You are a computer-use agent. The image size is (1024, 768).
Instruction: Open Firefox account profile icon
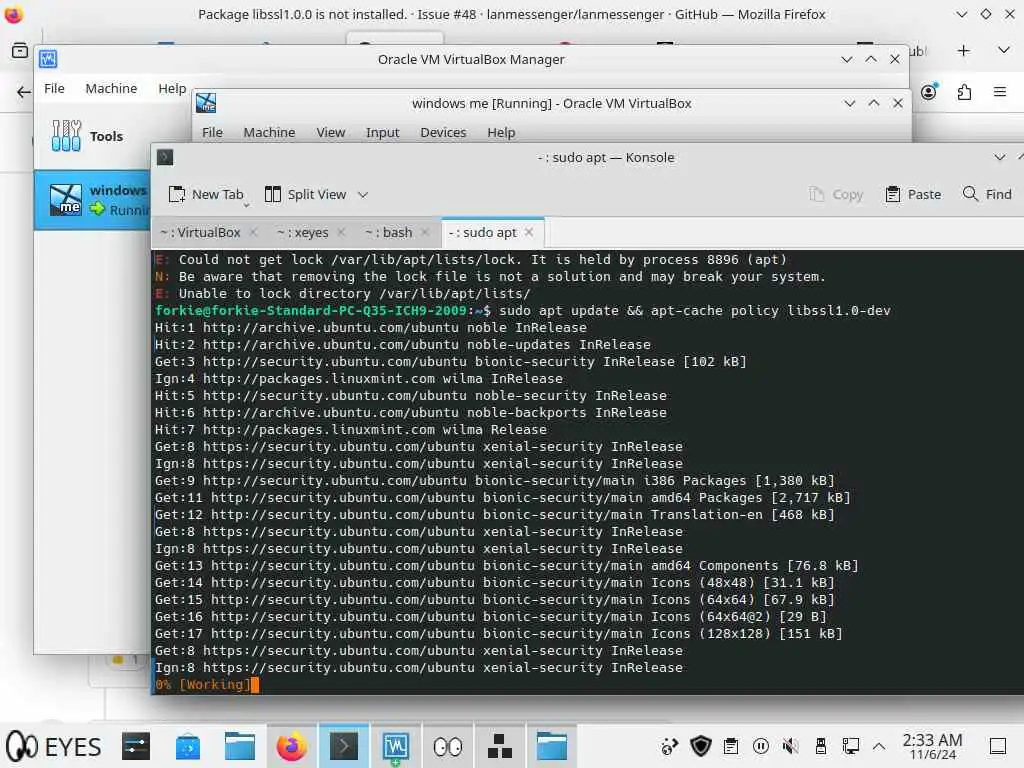(929, 92)
